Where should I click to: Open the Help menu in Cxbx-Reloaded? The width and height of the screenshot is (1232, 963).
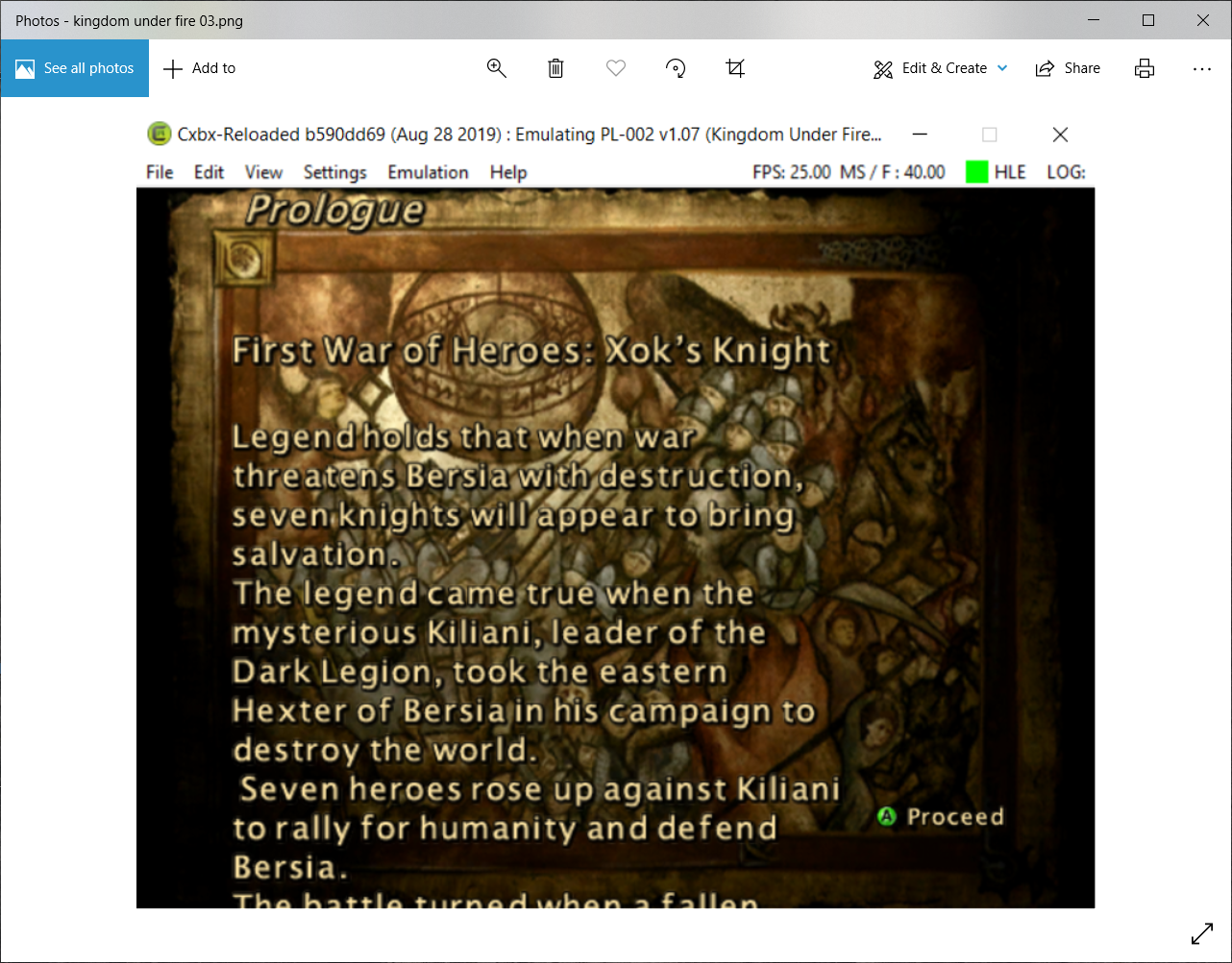click(x=508, y=173)
